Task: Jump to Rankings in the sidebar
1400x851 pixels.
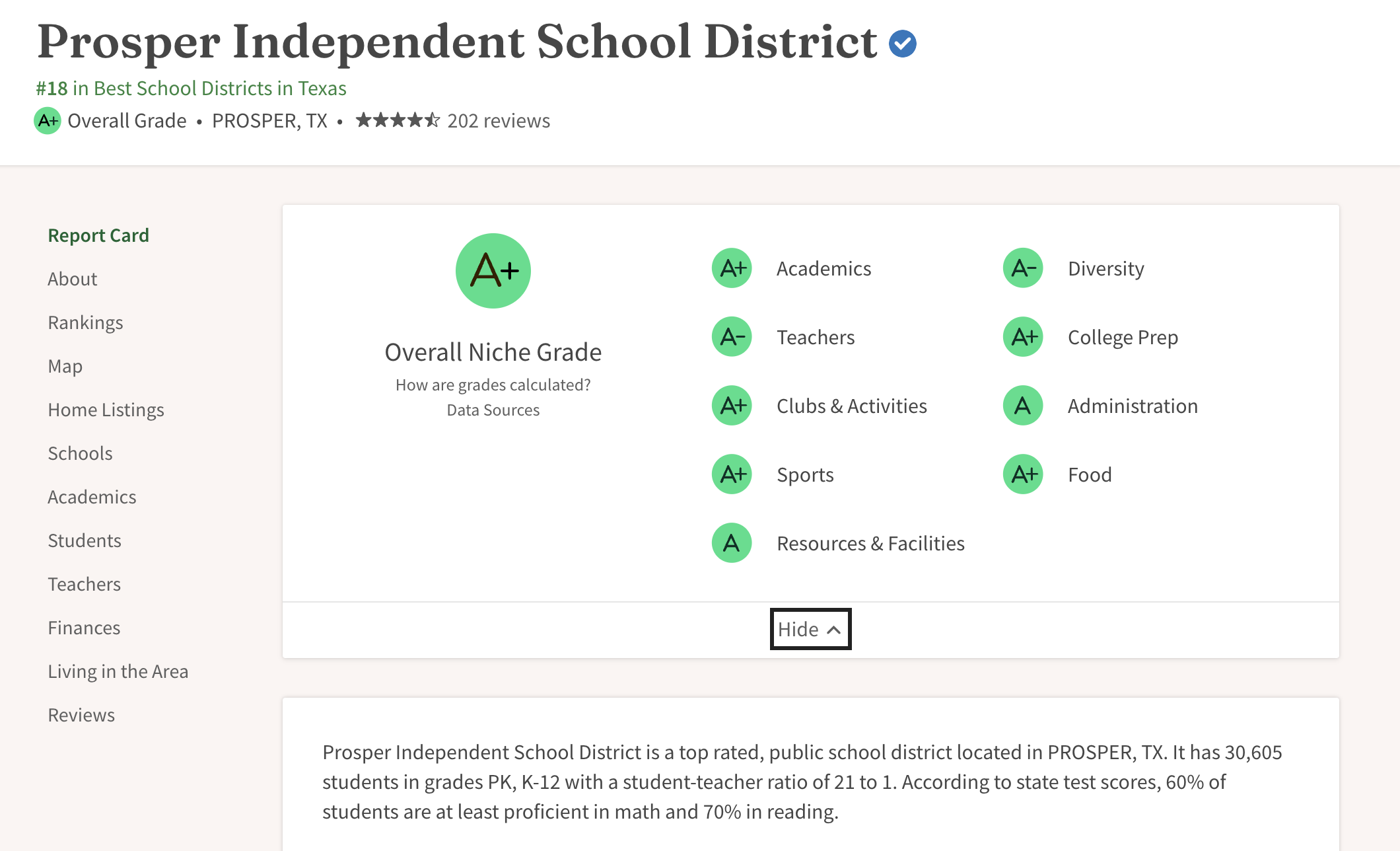Action: click(x=85, y=322)
